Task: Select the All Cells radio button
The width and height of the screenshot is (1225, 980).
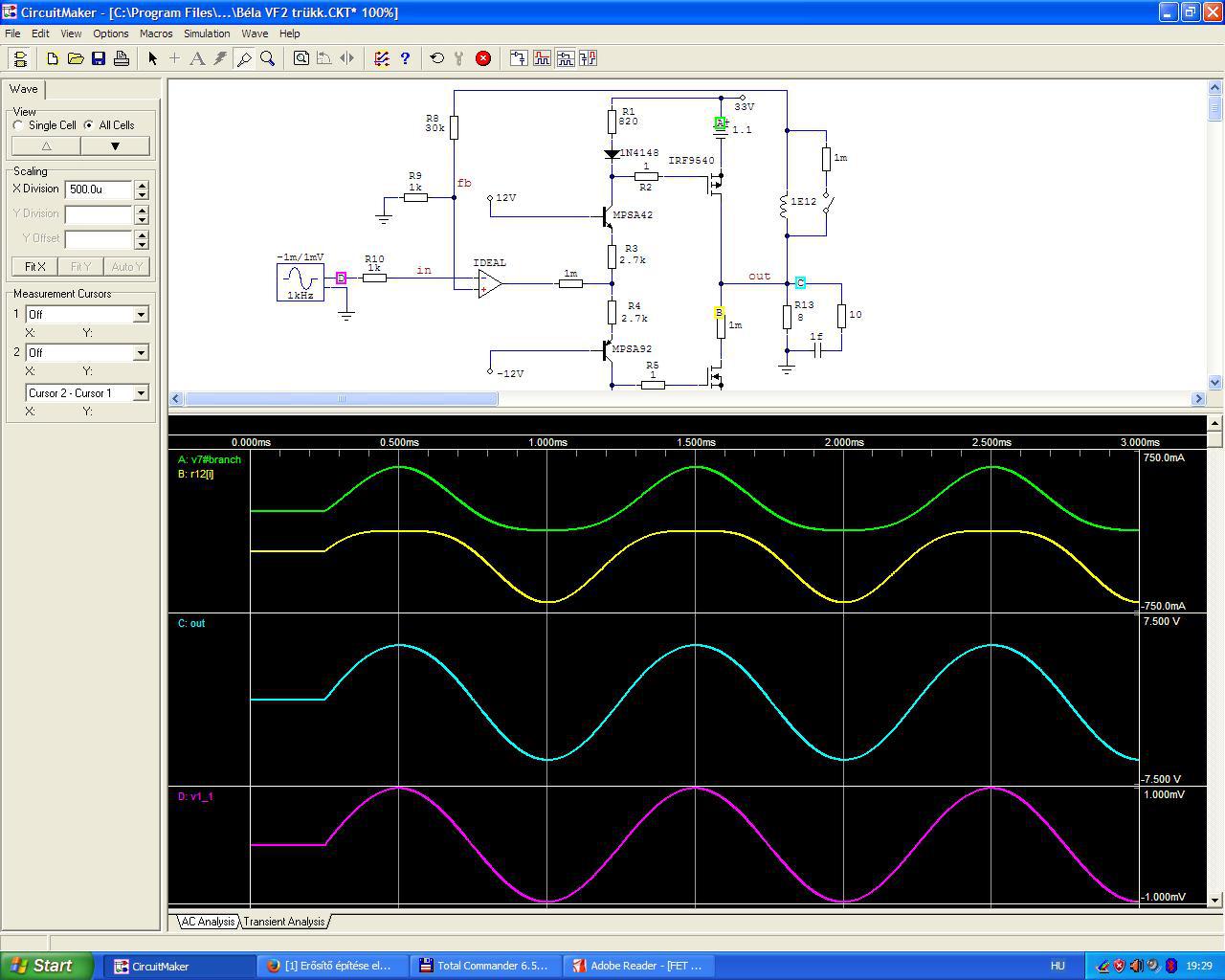Action: click(89, 125)
